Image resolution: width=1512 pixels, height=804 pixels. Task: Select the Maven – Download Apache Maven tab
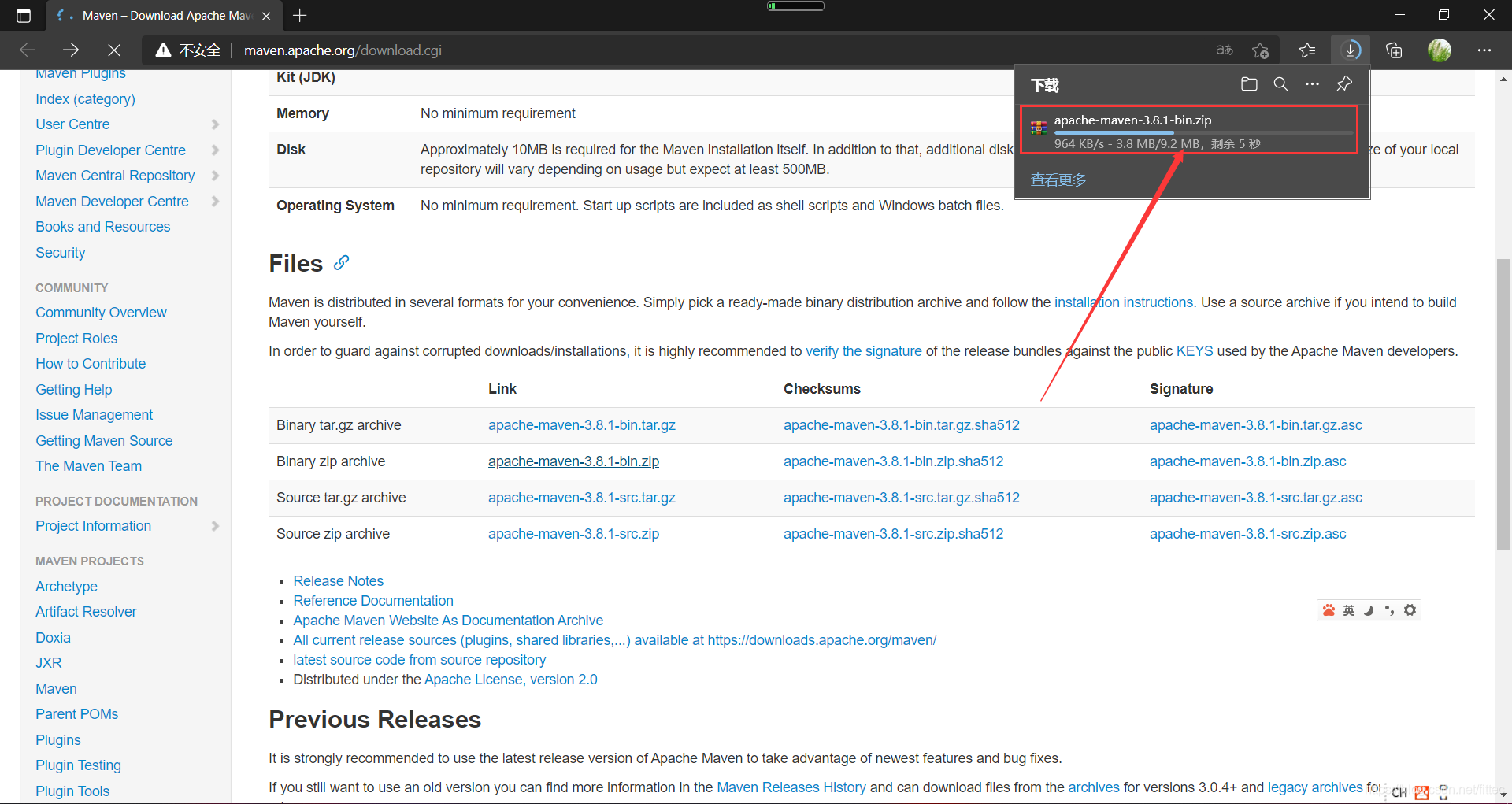pyautogui.click(x=165, y=16)
